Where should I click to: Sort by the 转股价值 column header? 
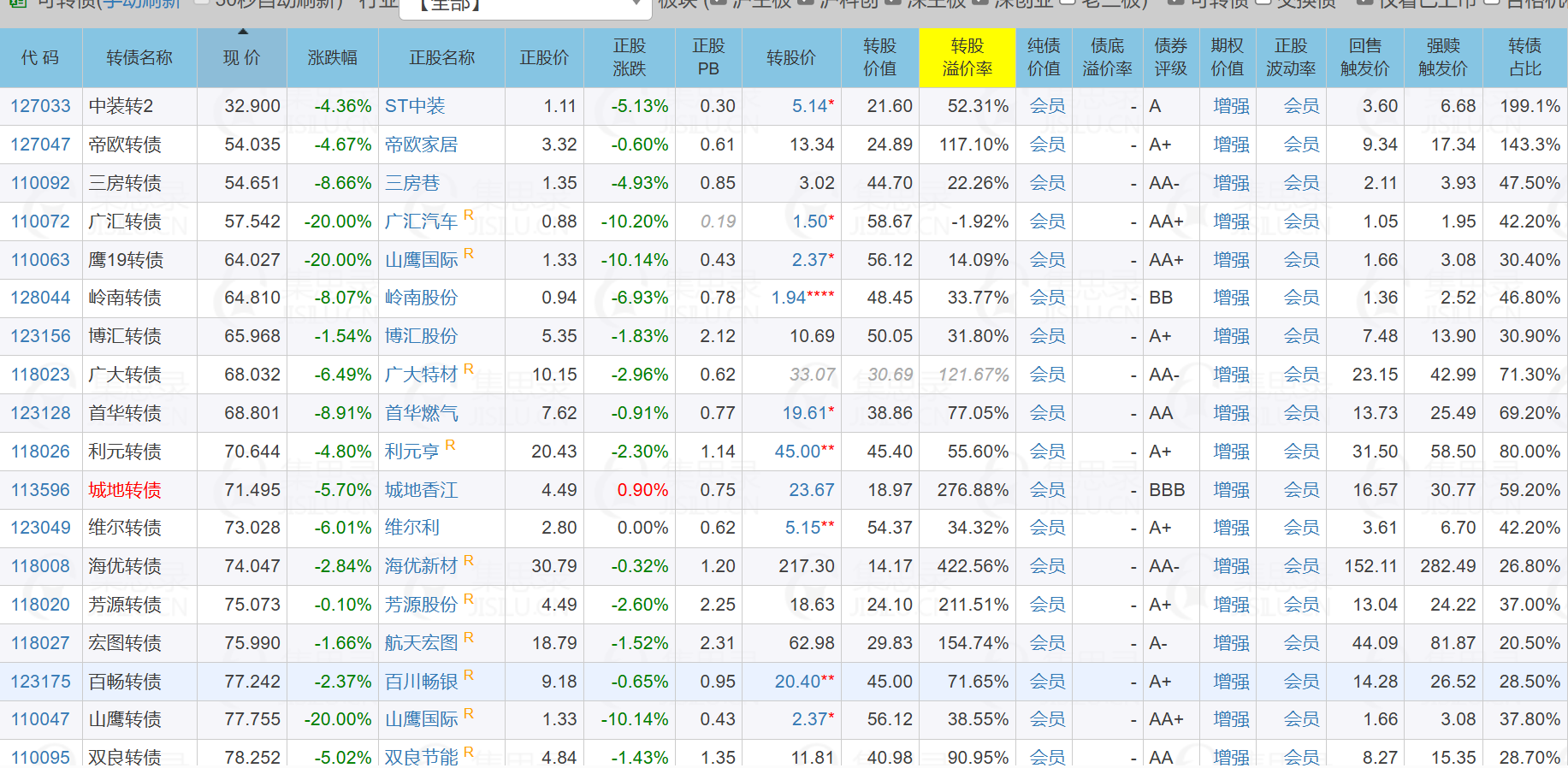880,57
